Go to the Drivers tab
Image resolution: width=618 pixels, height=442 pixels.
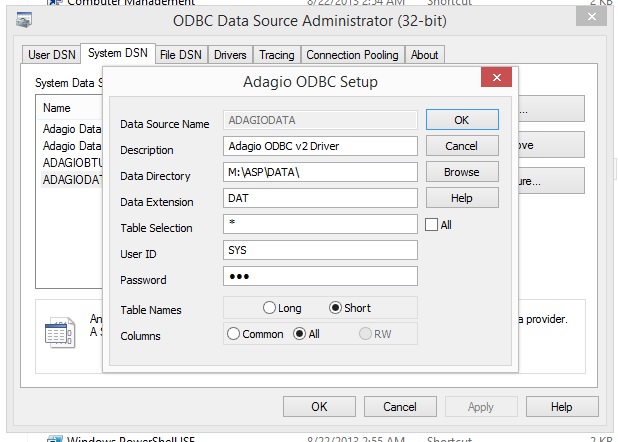[230, 55]
